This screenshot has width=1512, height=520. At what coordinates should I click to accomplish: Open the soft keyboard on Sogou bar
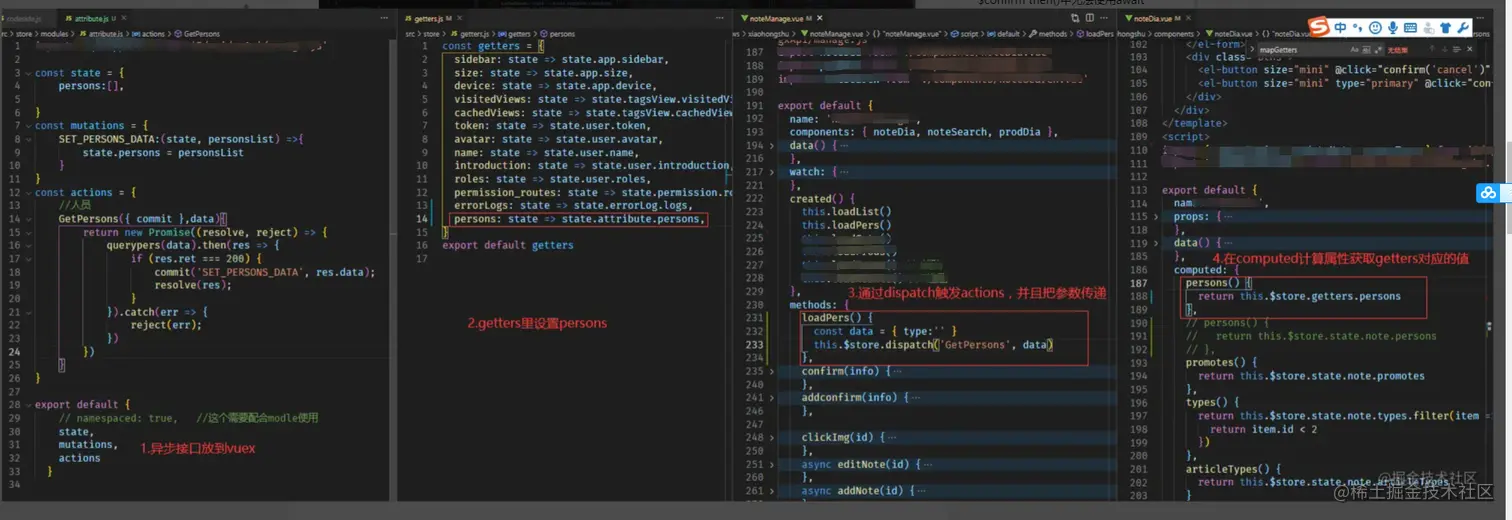click(x=1410, y=28)
